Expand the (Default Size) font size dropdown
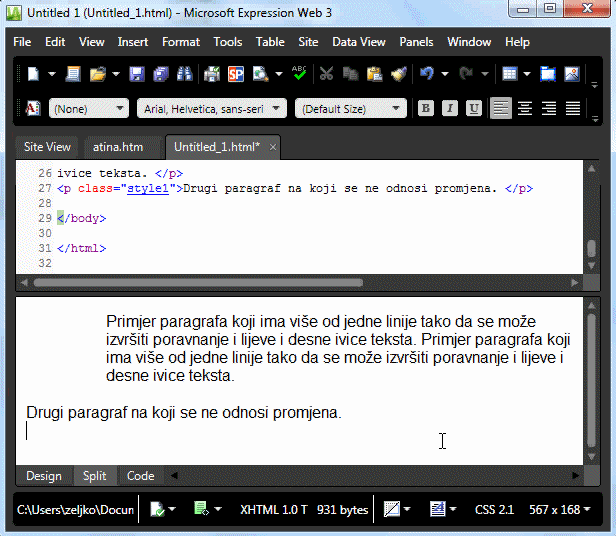616x536 pixels. coord(351,108)
